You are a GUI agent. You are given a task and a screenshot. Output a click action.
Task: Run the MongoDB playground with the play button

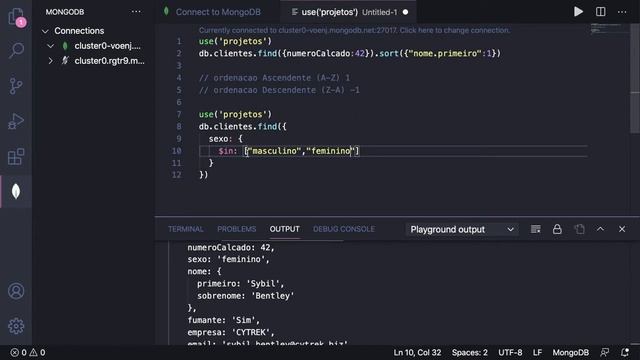578,12
